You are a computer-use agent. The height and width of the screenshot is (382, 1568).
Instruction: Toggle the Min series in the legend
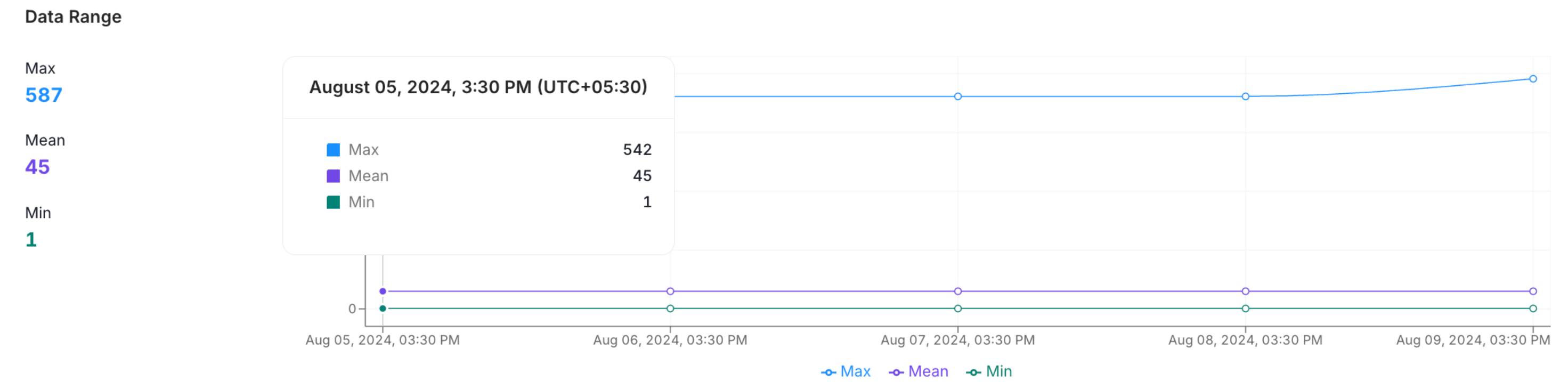pyautogui.click(x=998, y=371)
